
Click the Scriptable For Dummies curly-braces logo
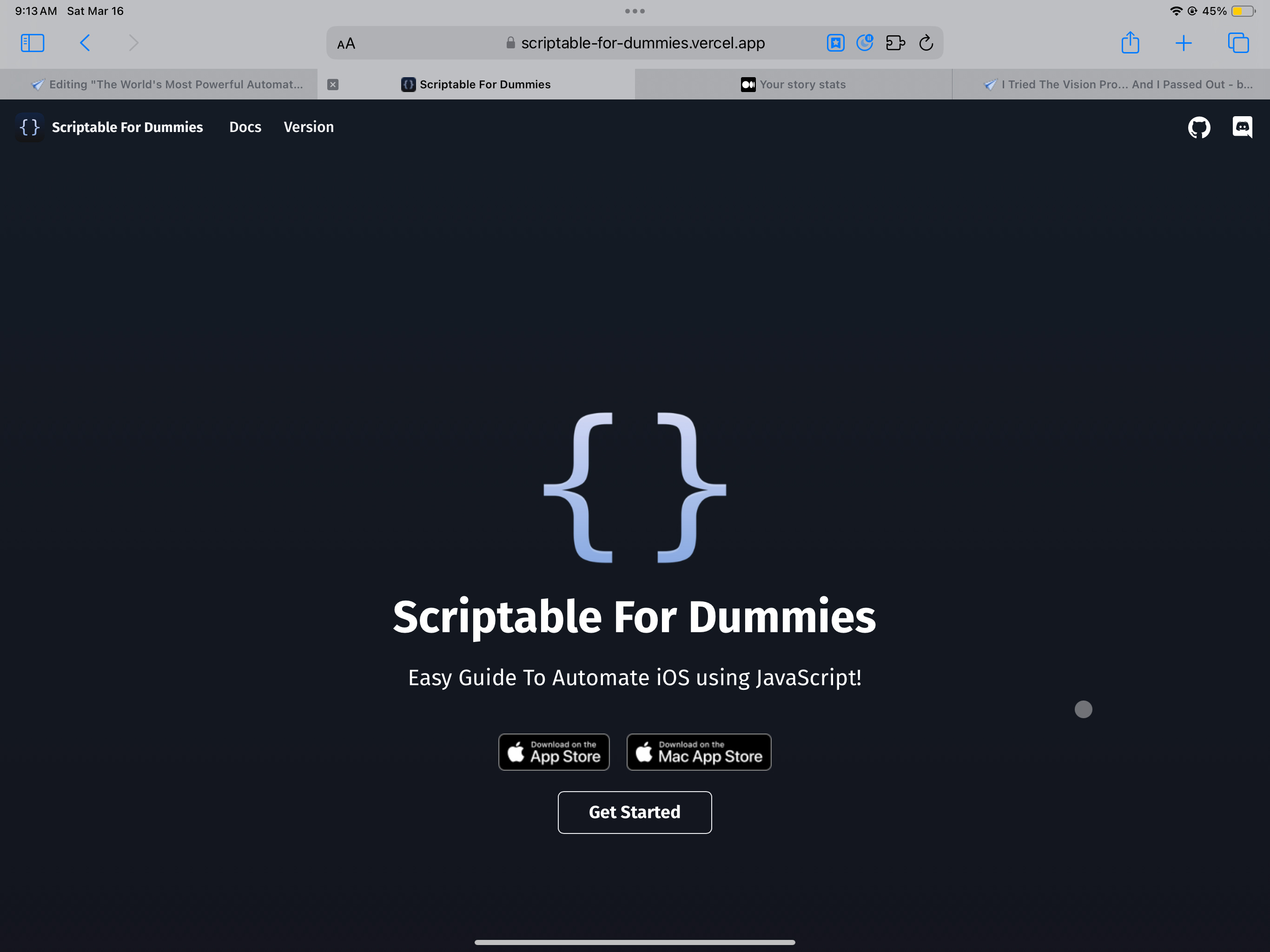pyautogui.click(x=30, y=127)
